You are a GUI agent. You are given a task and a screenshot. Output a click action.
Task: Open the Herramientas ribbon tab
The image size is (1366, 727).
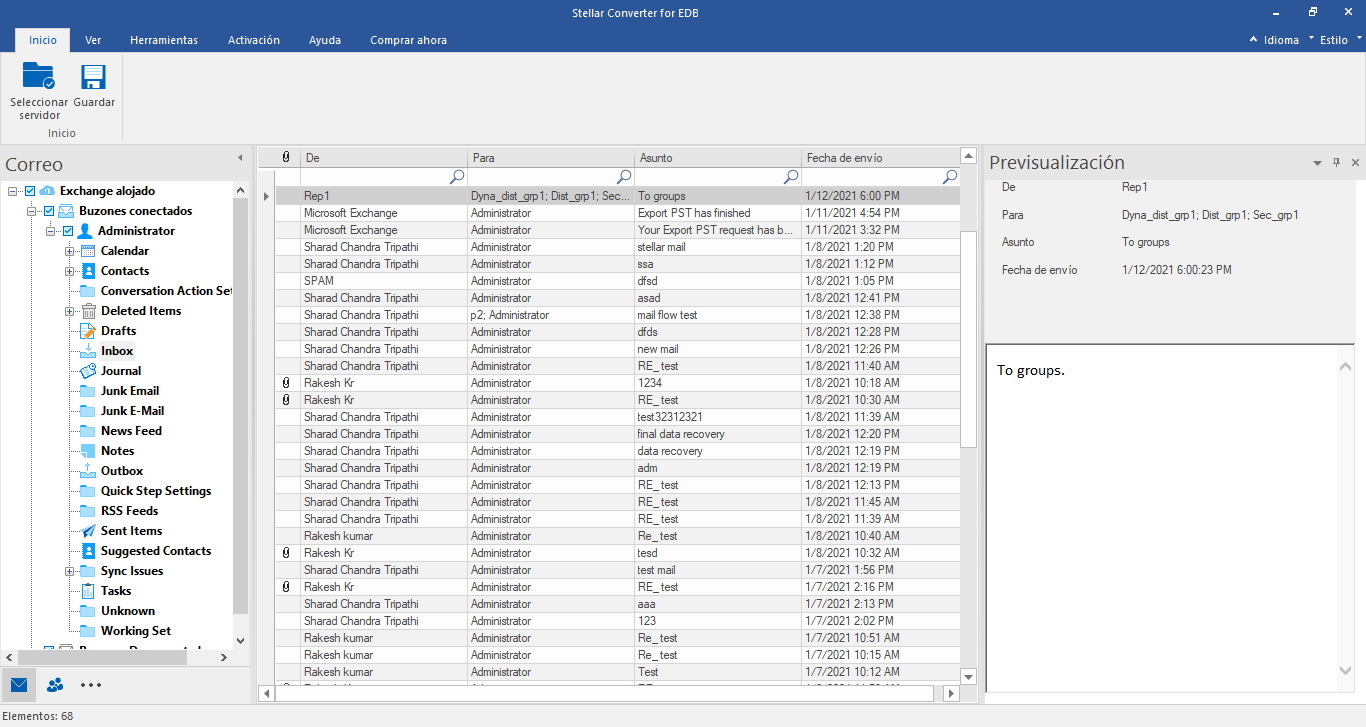(164, 40)
